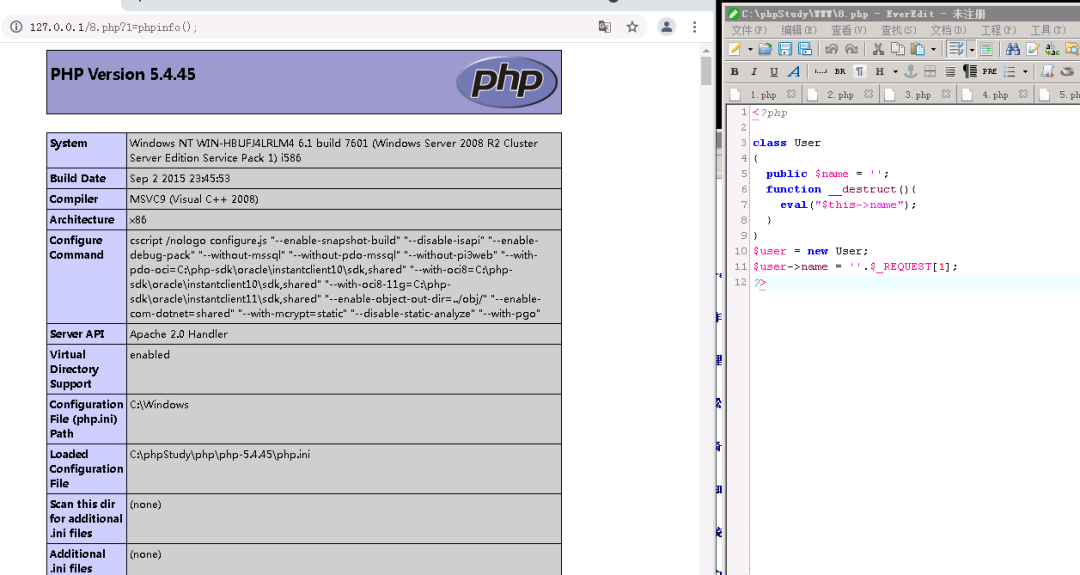This screenshot has width=1080, height=575.
Task: Click the script scroll icon
Action: 1048,72
